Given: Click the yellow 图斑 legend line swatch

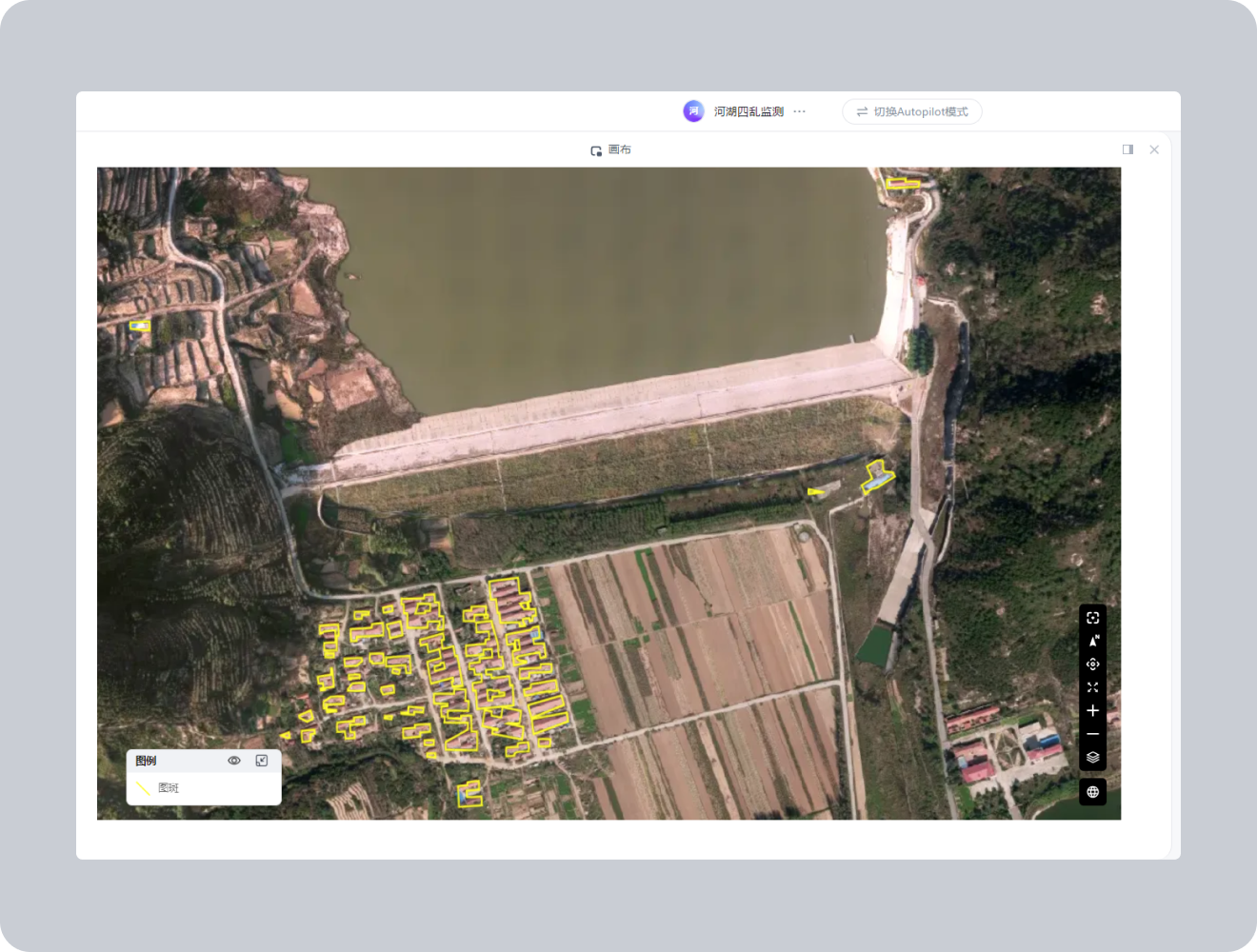Looking at the screenshot, I should [143, 787].
